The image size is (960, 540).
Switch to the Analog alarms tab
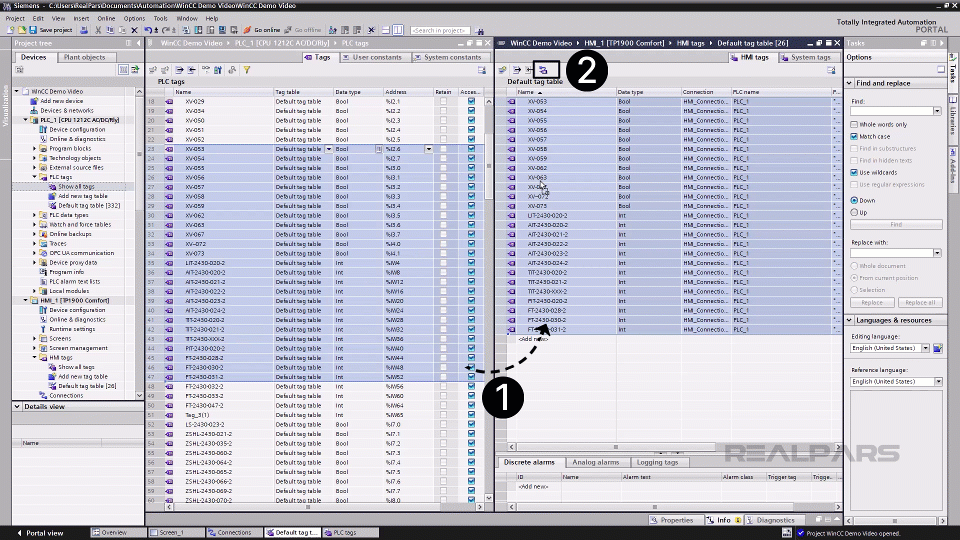[596, 462]
